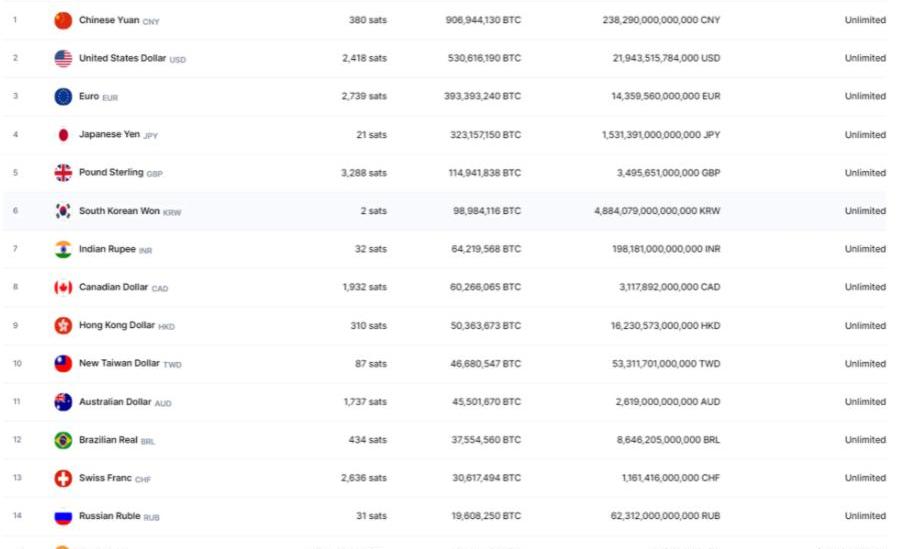Click the United States flag icon
Screen dimensions: 904x549
(63, 58)
